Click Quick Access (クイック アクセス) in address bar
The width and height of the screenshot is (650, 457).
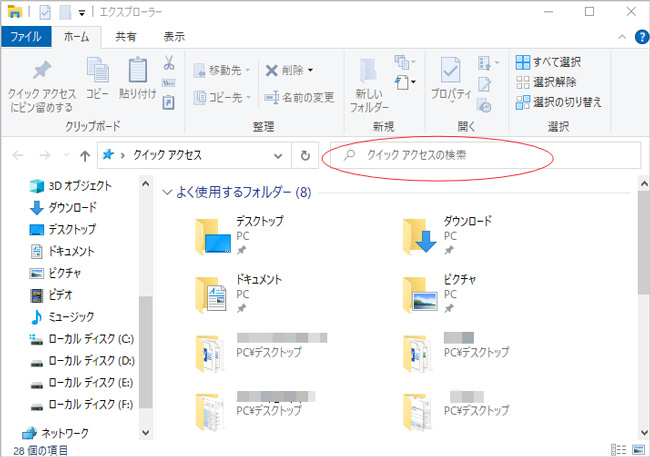coord(167,155)
